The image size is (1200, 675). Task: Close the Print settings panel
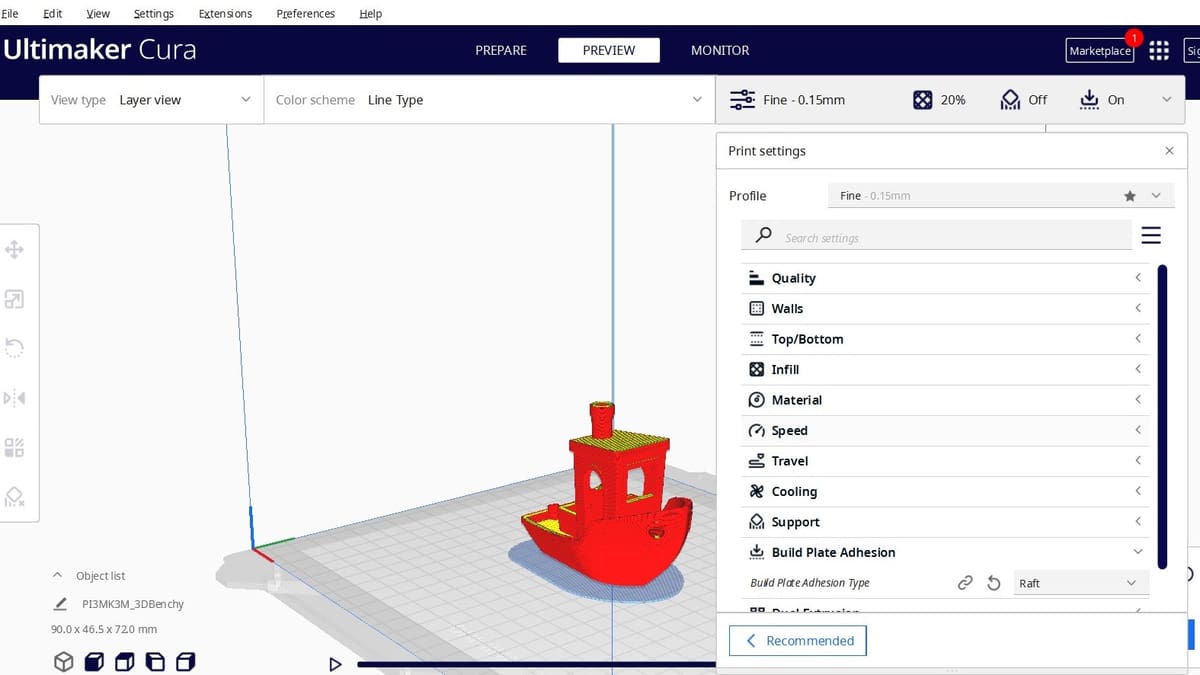point(1170,151)
